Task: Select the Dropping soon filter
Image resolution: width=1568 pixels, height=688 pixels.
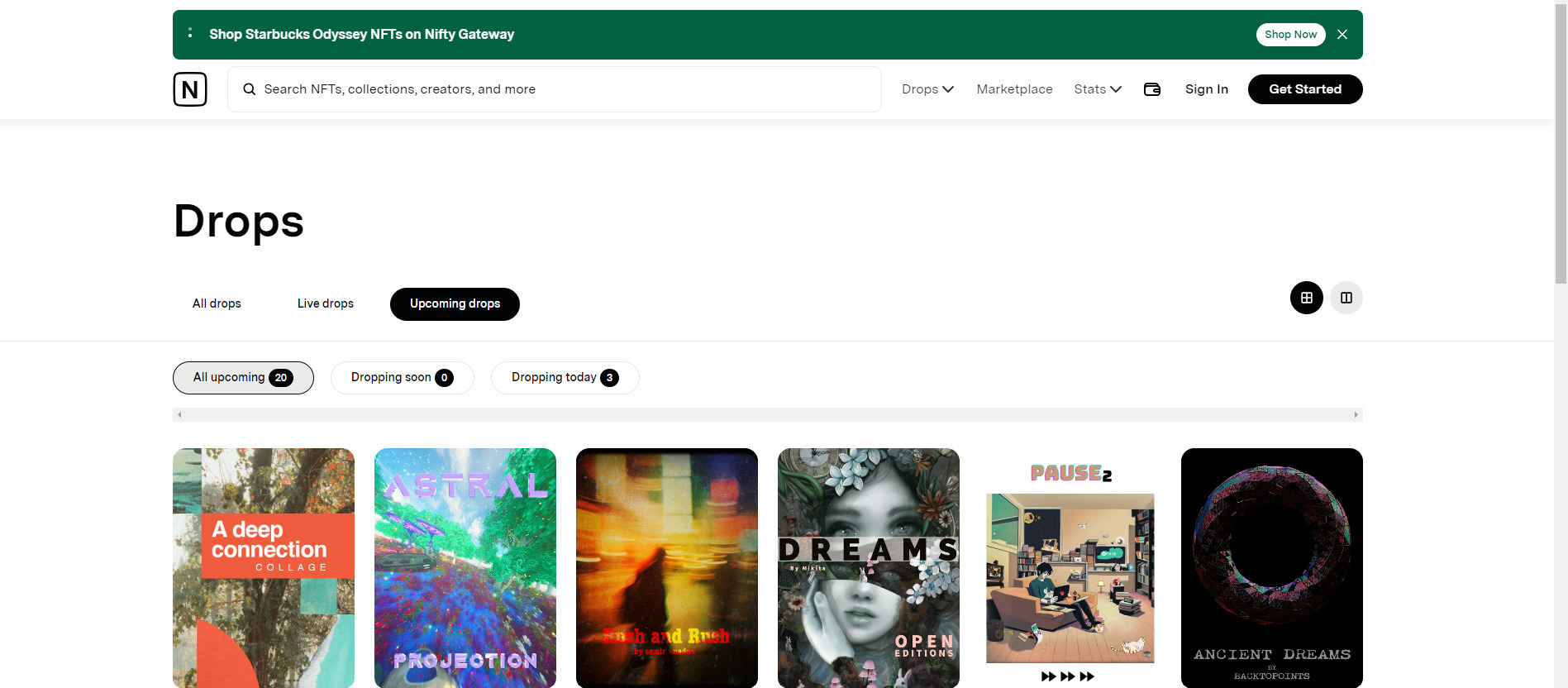Action: point(402,378)
